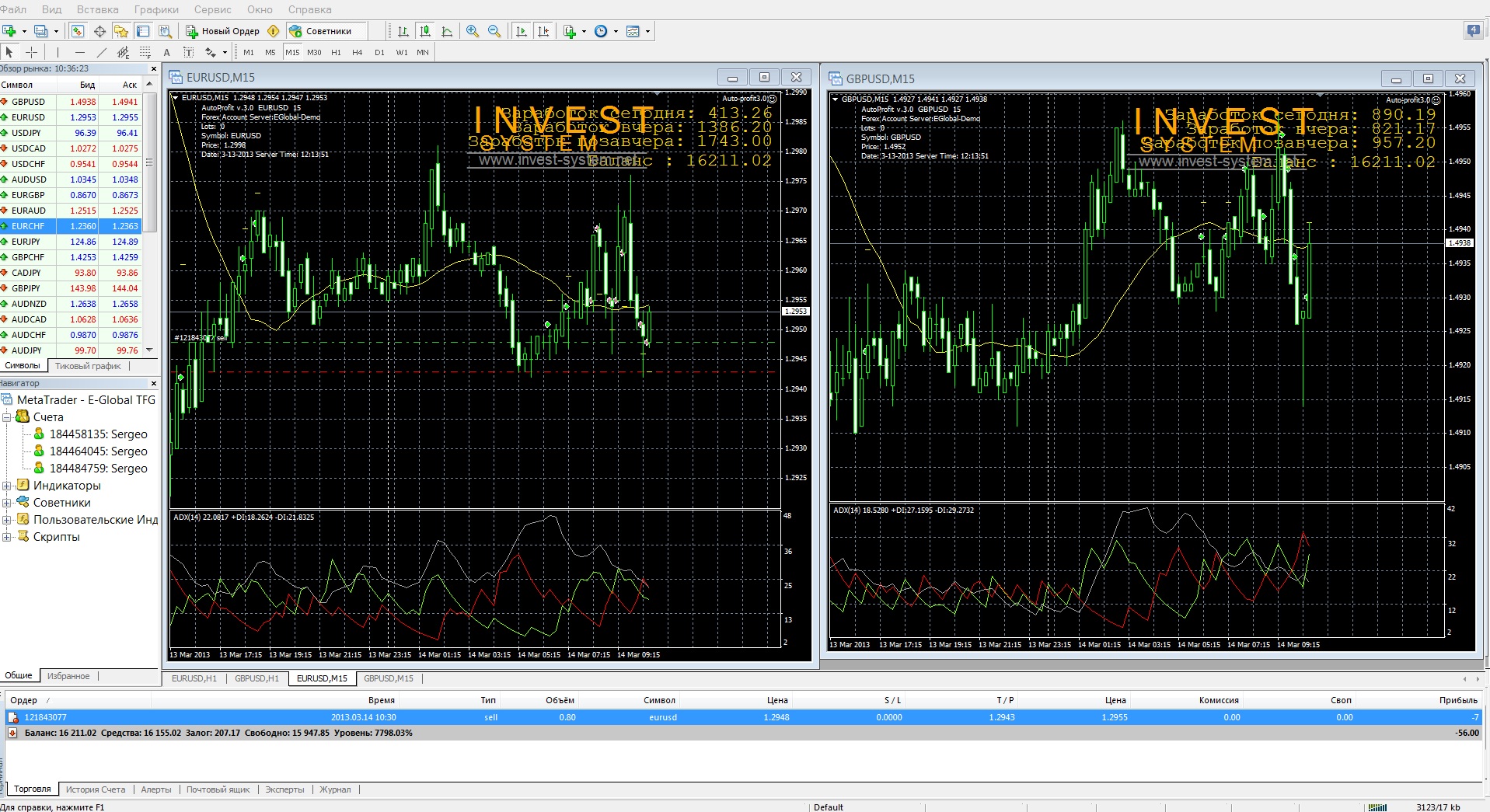
Task: Expand the Индикаторы tree node
Action: (x=6, y=486)
